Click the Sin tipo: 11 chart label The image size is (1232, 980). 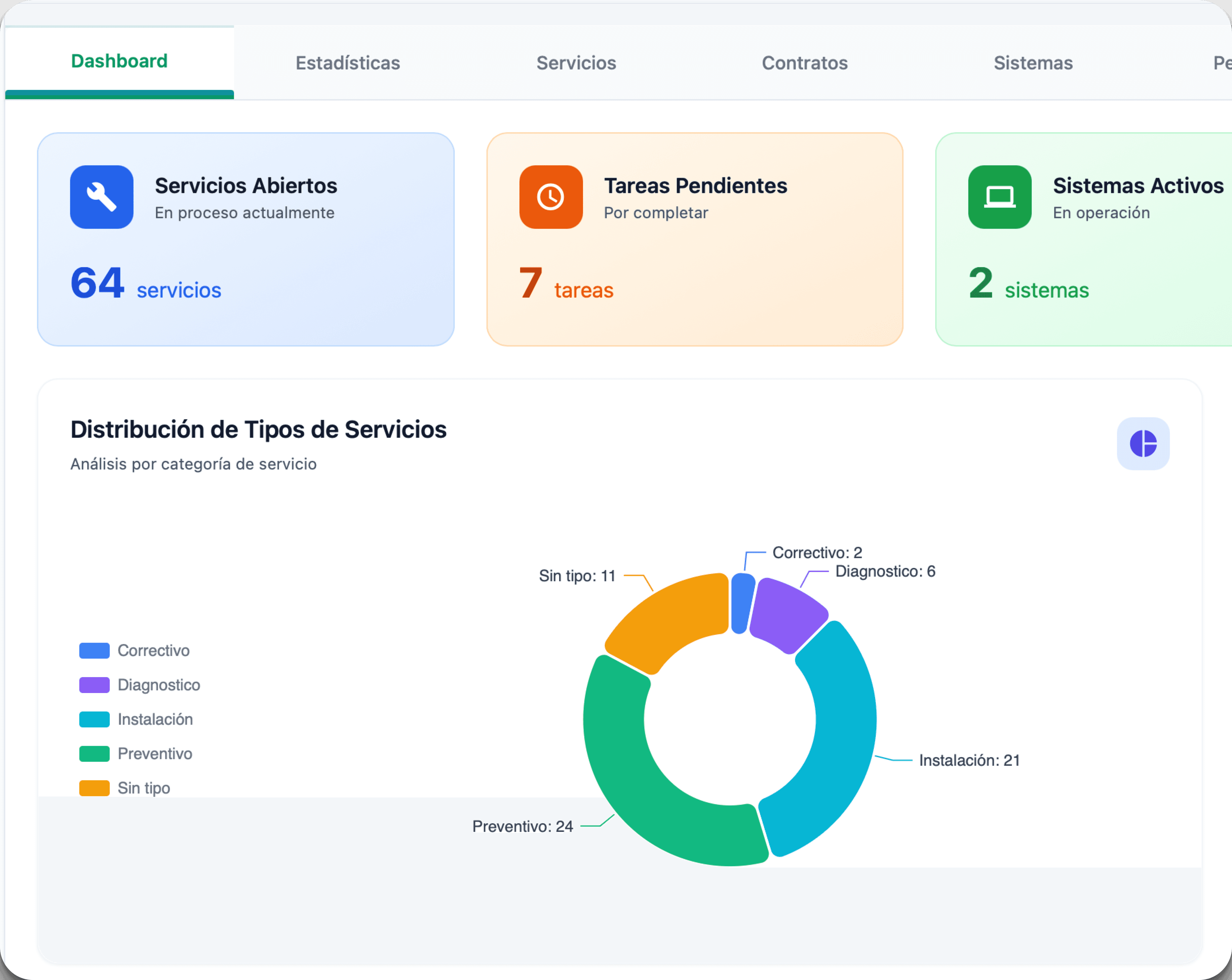point(577,576)
